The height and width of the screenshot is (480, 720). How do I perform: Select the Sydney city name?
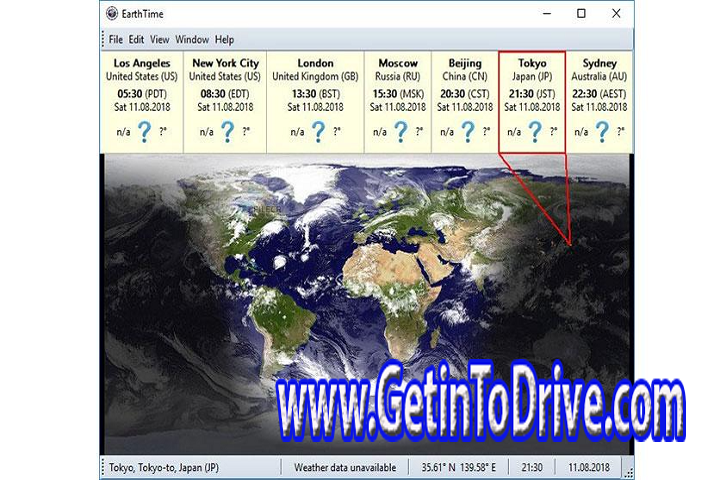599,63
